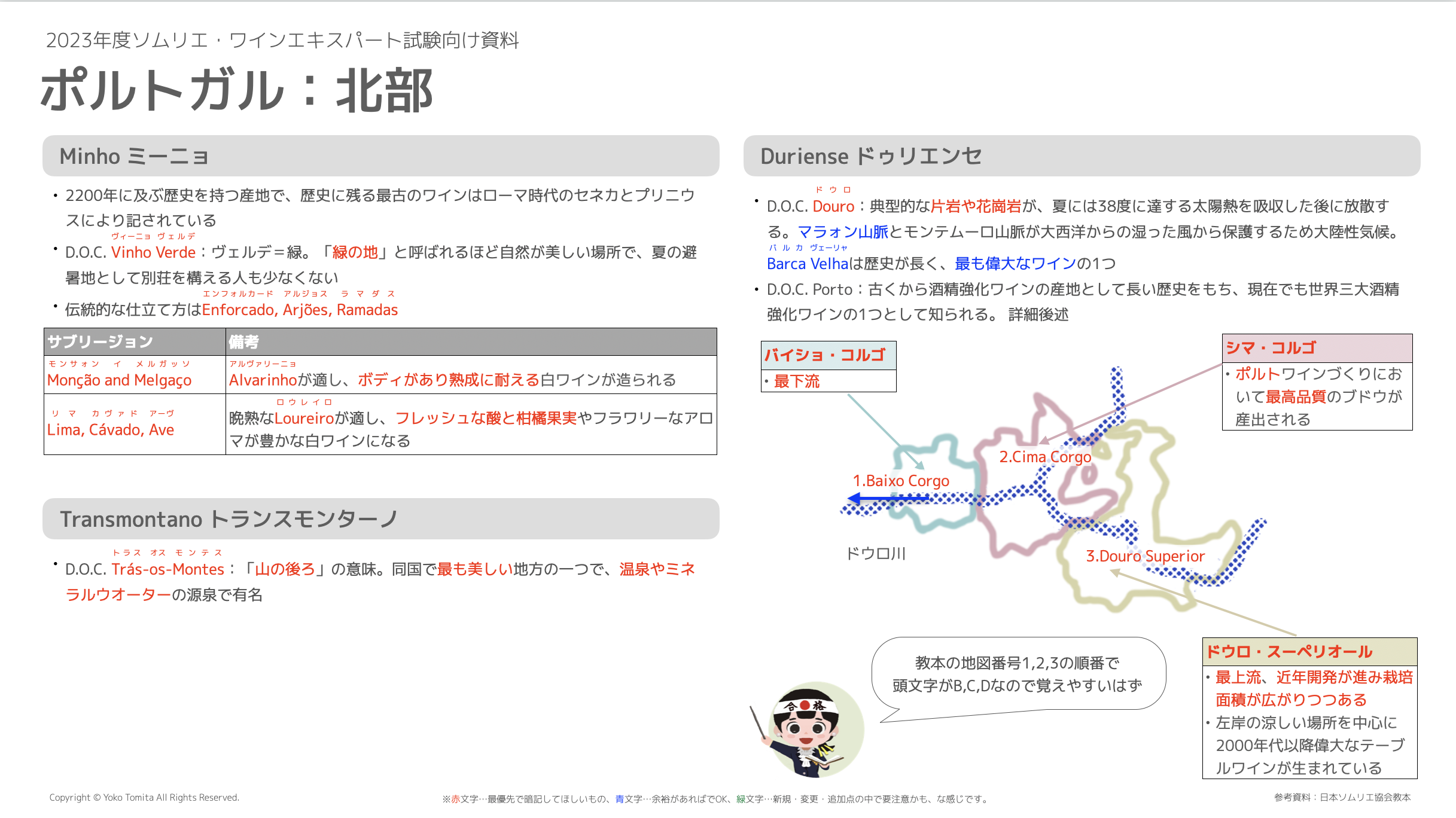The image size is (1456, 818).
Task: Click the blue text Barca Velha
Action: click(808, 264)
